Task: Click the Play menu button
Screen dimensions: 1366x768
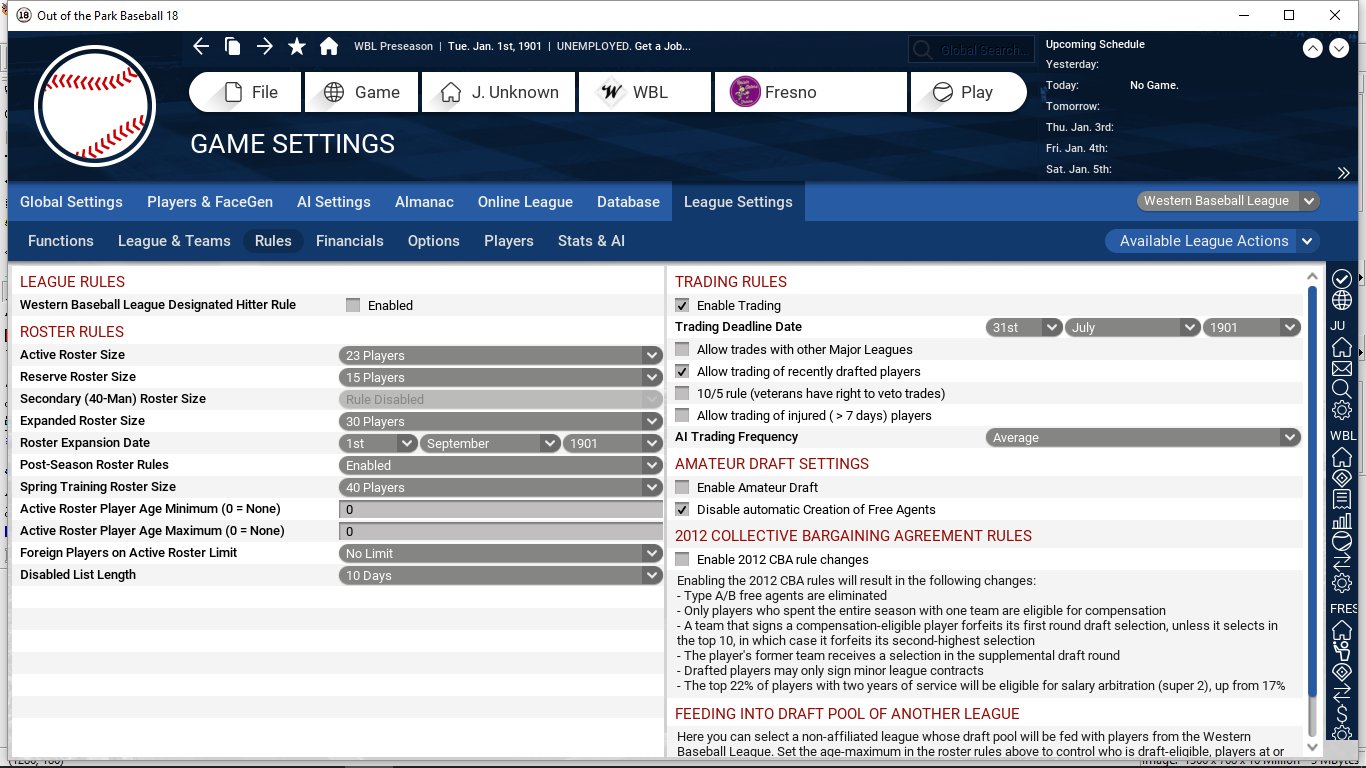Action: tap(967, 92)
